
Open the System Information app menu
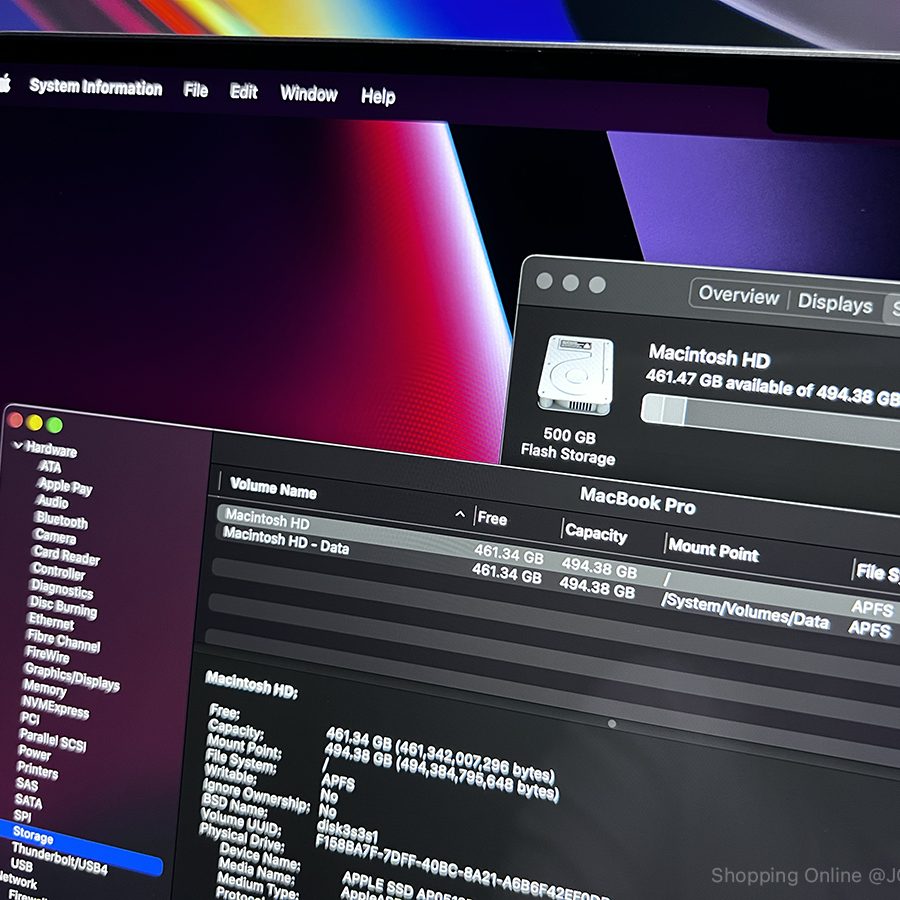(96, 87)
